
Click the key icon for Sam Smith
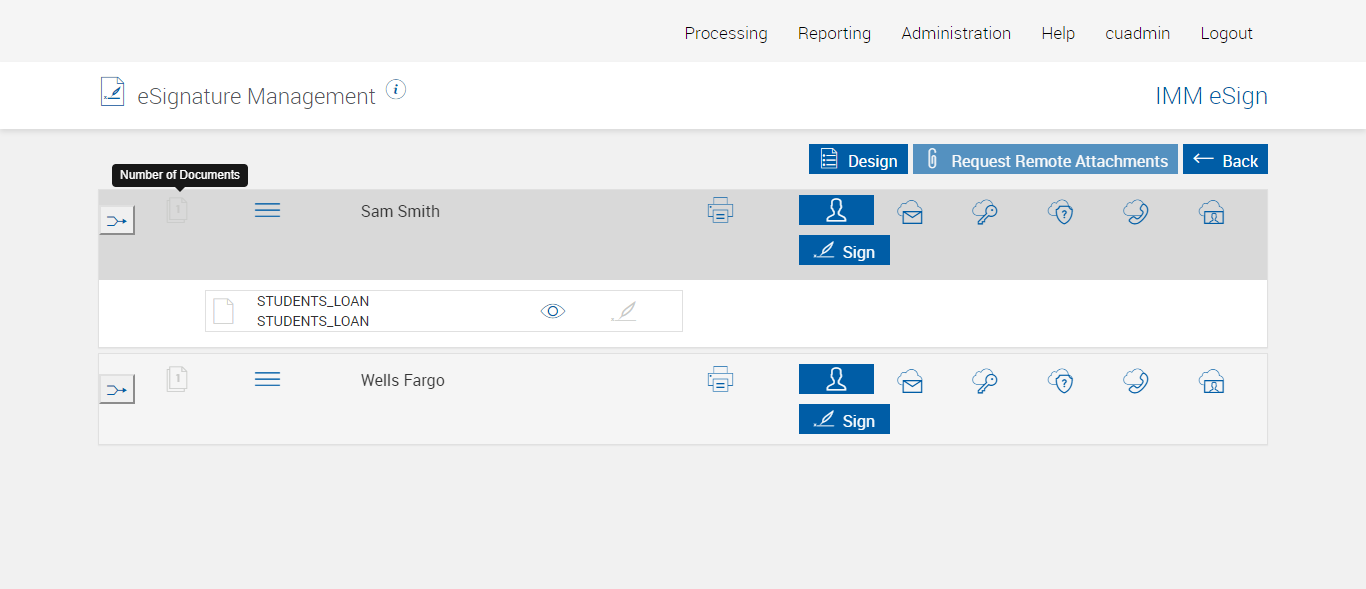(x=985, y=212)
